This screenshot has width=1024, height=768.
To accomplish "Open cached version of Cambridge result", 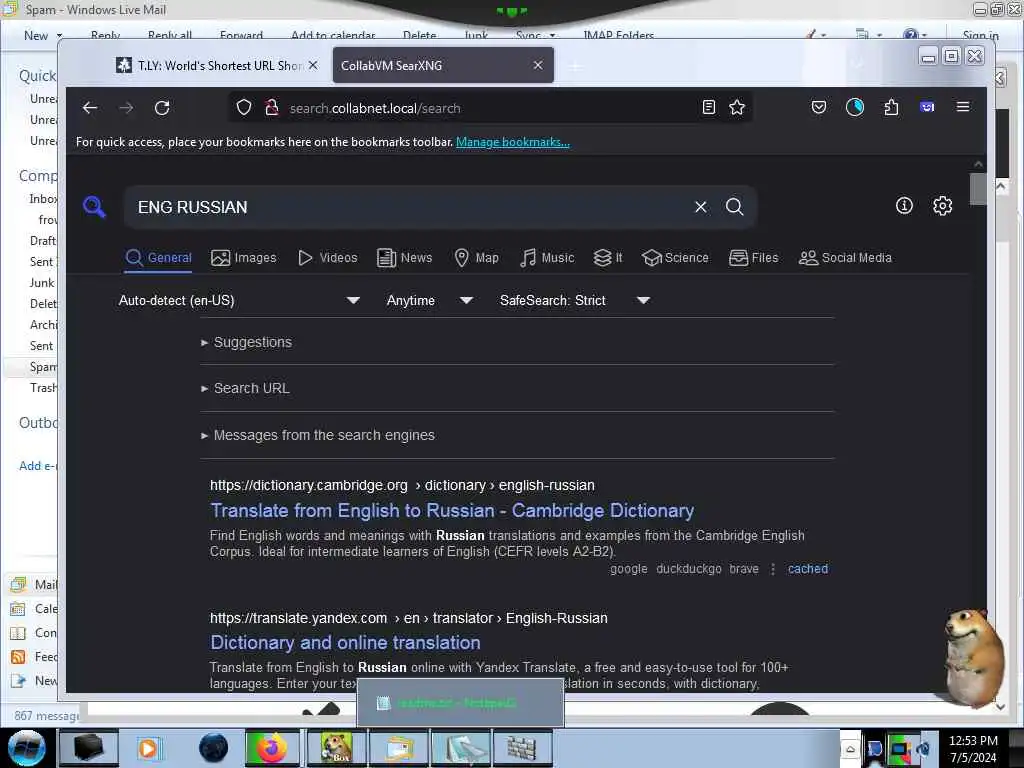I will click(808, 569).
